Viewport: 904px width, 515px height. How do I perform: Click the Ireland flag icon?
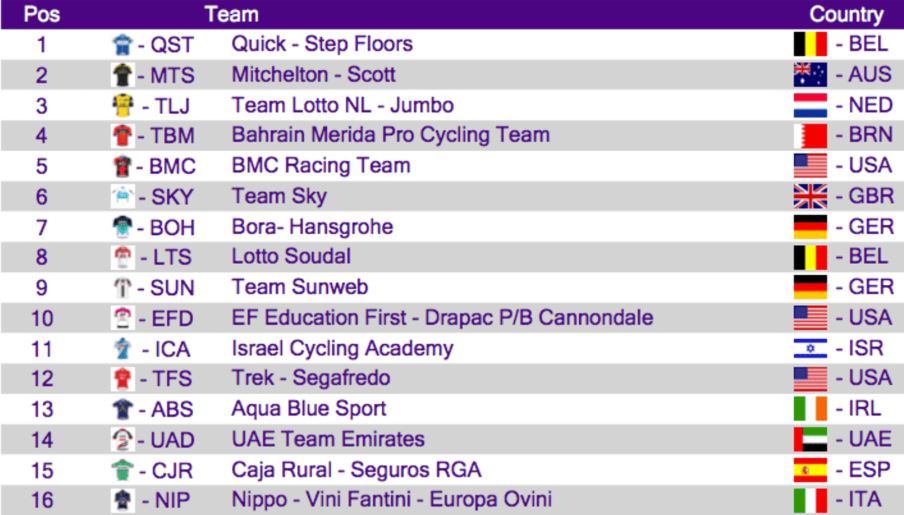click(x=809, y=409)
